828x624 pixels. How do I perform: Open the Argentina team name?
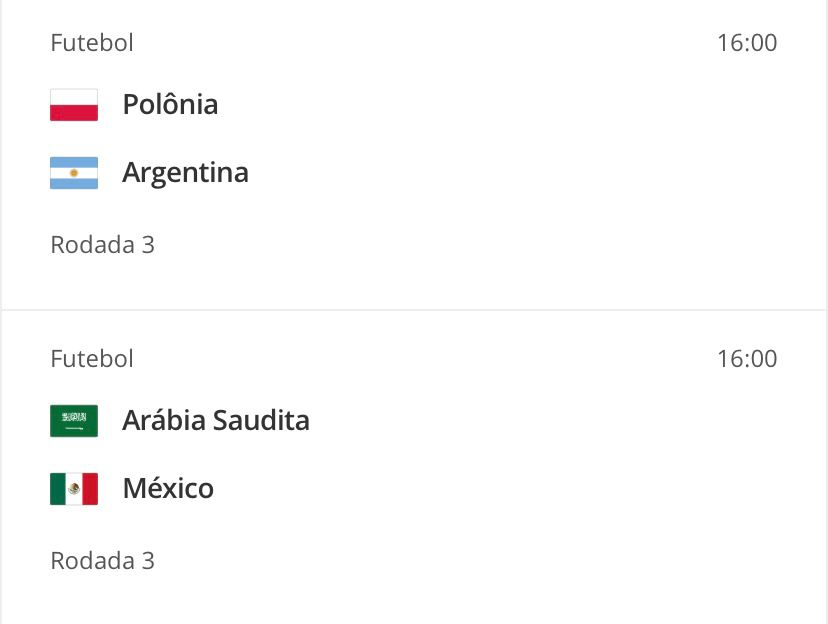185,173
